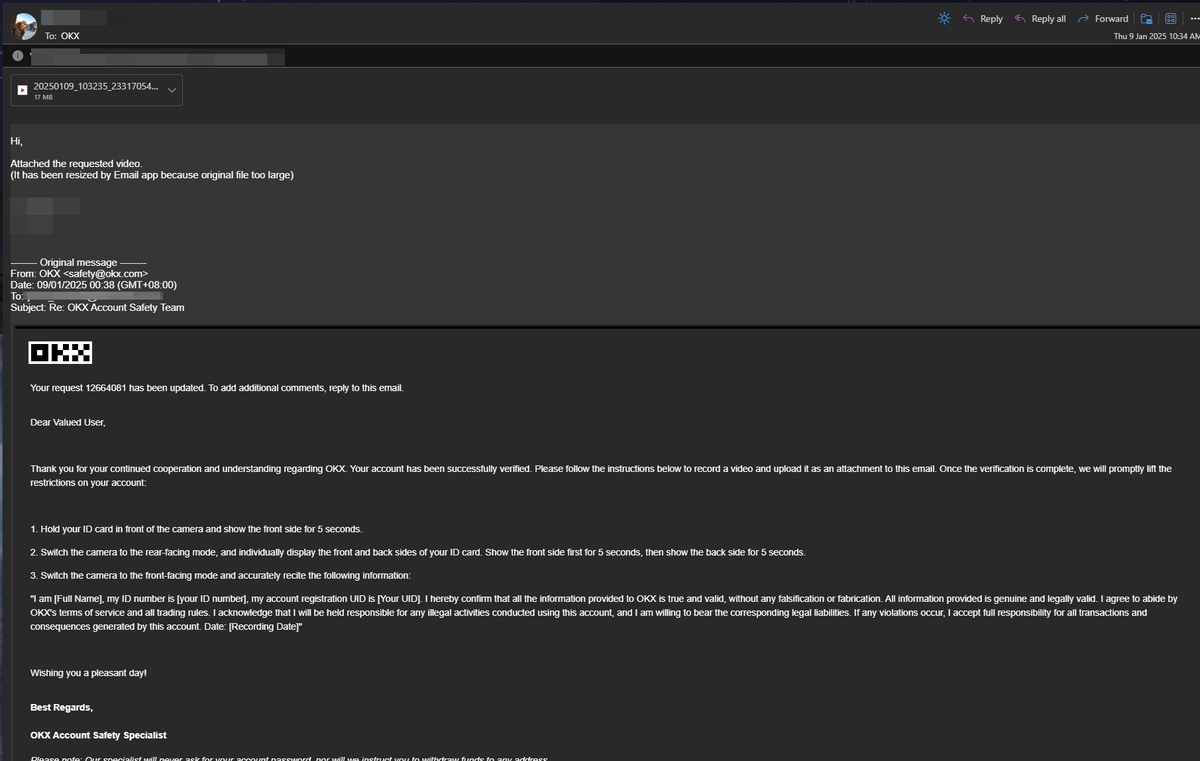
Task: Click 'Wishing you a pleasant day!' text
Action: click(x=88, y=673)
